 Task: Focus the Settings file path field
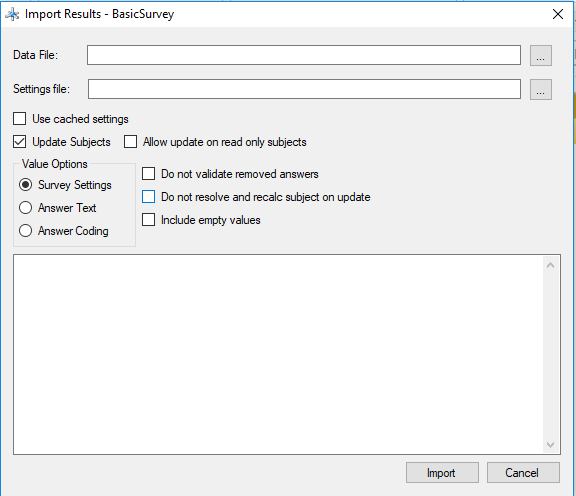[x=304, y=89]
